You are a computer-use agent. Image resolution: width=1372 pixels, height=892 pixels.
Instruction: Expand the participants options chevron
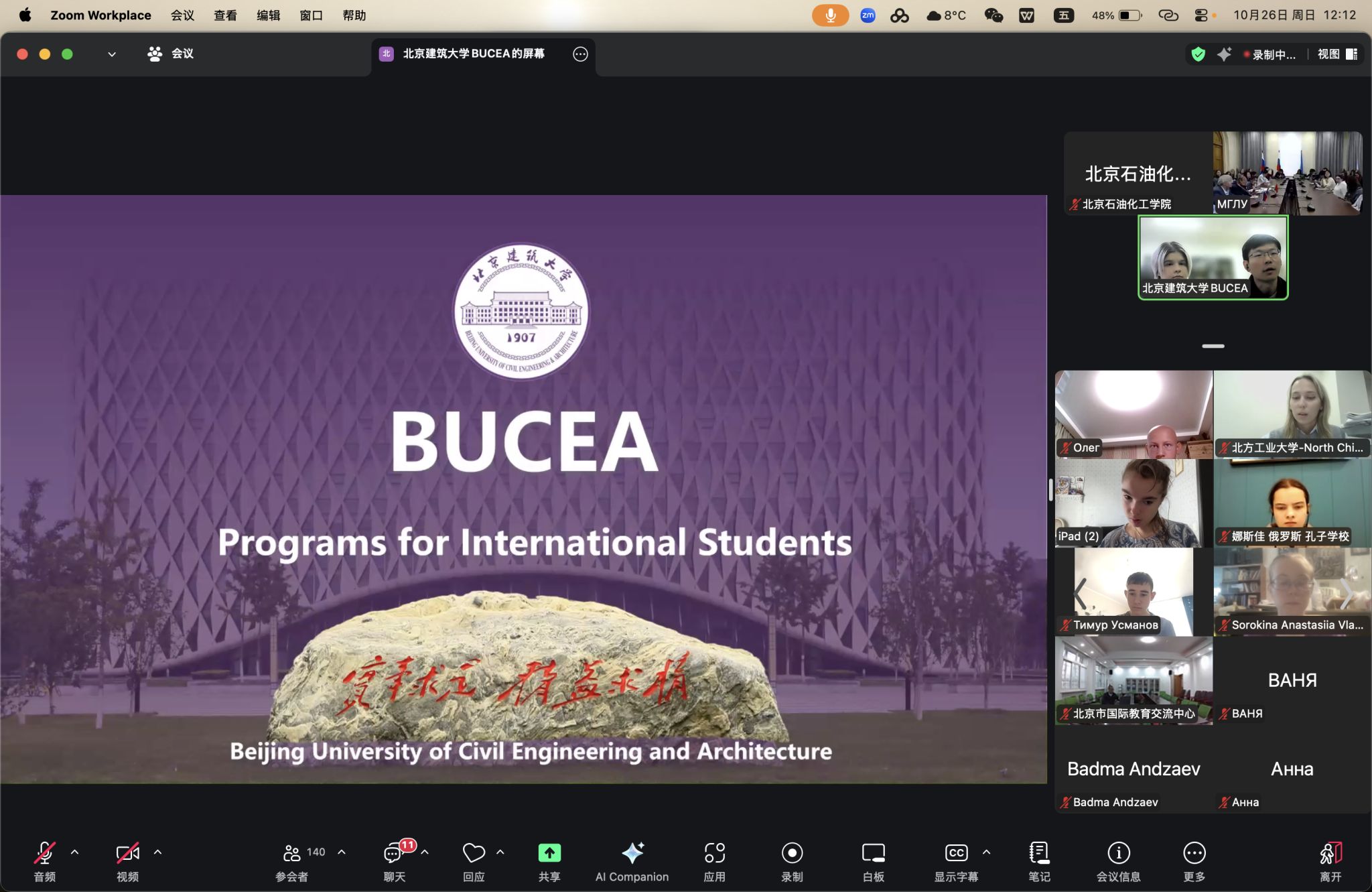pyautogui.click(x=342, y=852)
